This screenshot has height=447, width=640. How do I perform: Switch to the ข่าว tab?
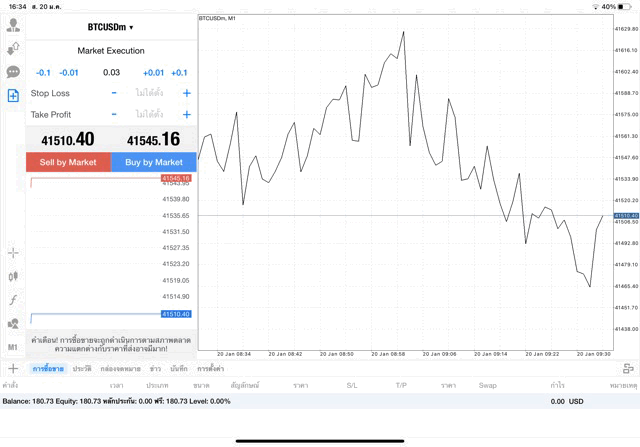pos(155,369)
